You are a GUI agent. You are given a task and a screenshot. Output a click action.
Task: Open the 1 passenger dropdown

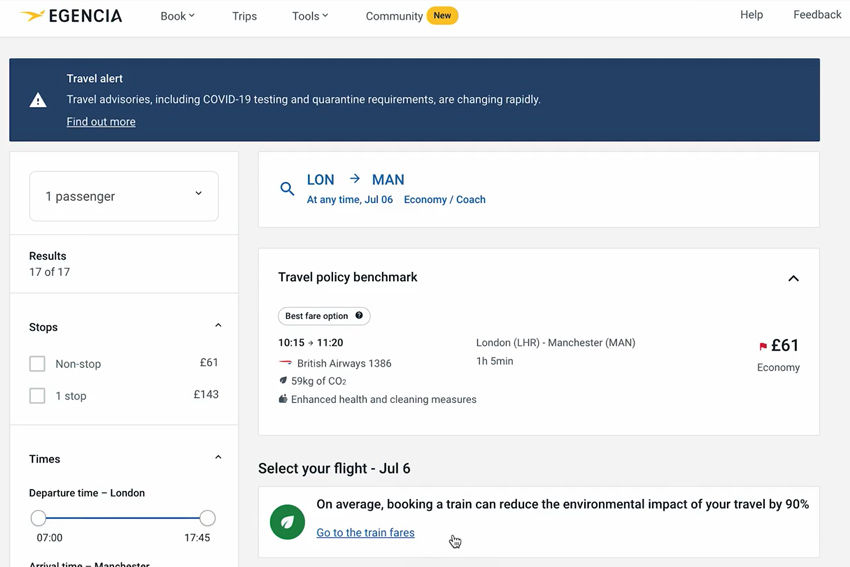coord(124,196)
